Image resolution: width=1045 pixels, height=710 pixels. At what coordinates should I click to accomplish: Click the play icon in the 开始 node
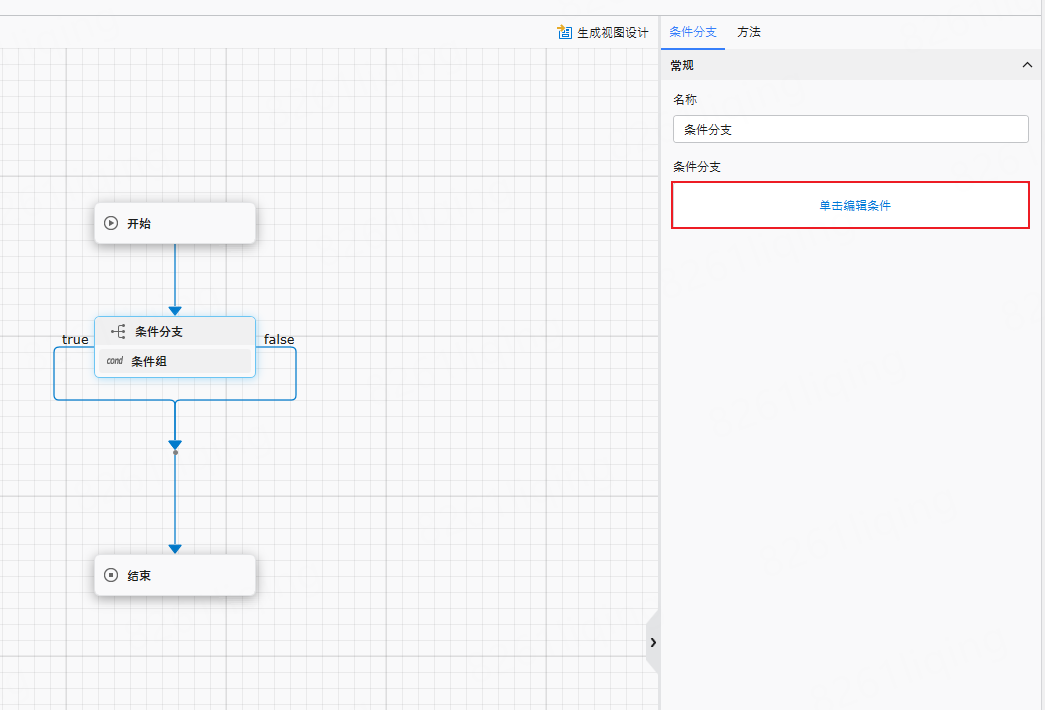111,223
